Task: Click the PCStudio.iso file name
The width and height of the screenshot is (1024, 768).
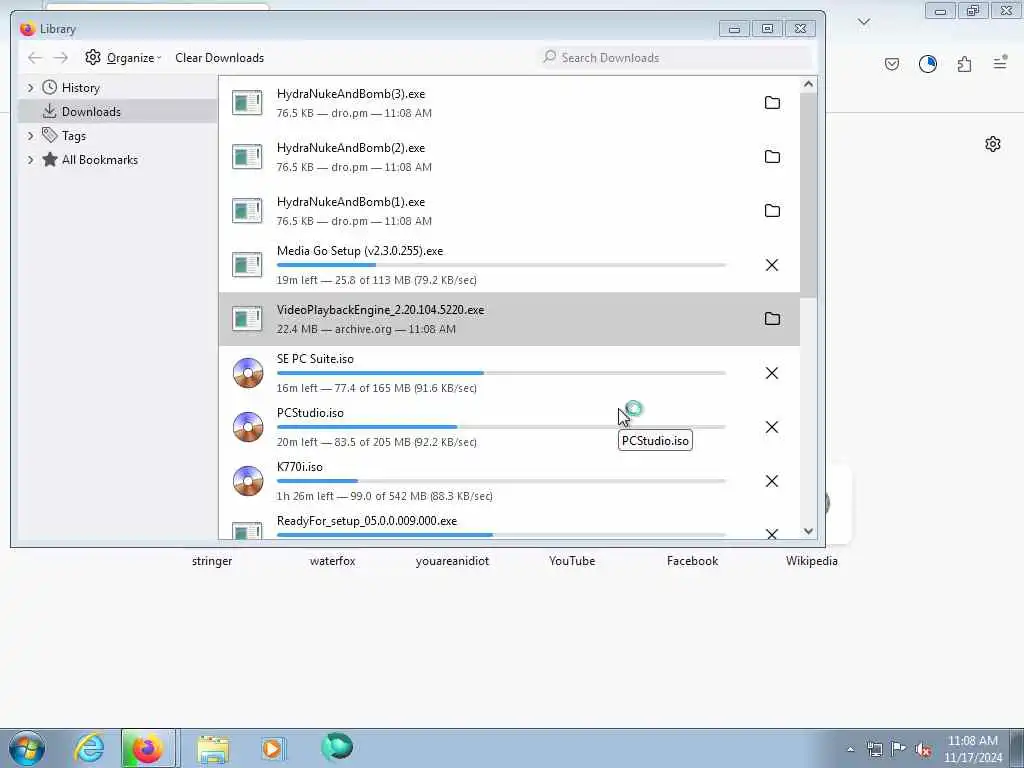Action: pyautogui.click(x=310, y=413)
